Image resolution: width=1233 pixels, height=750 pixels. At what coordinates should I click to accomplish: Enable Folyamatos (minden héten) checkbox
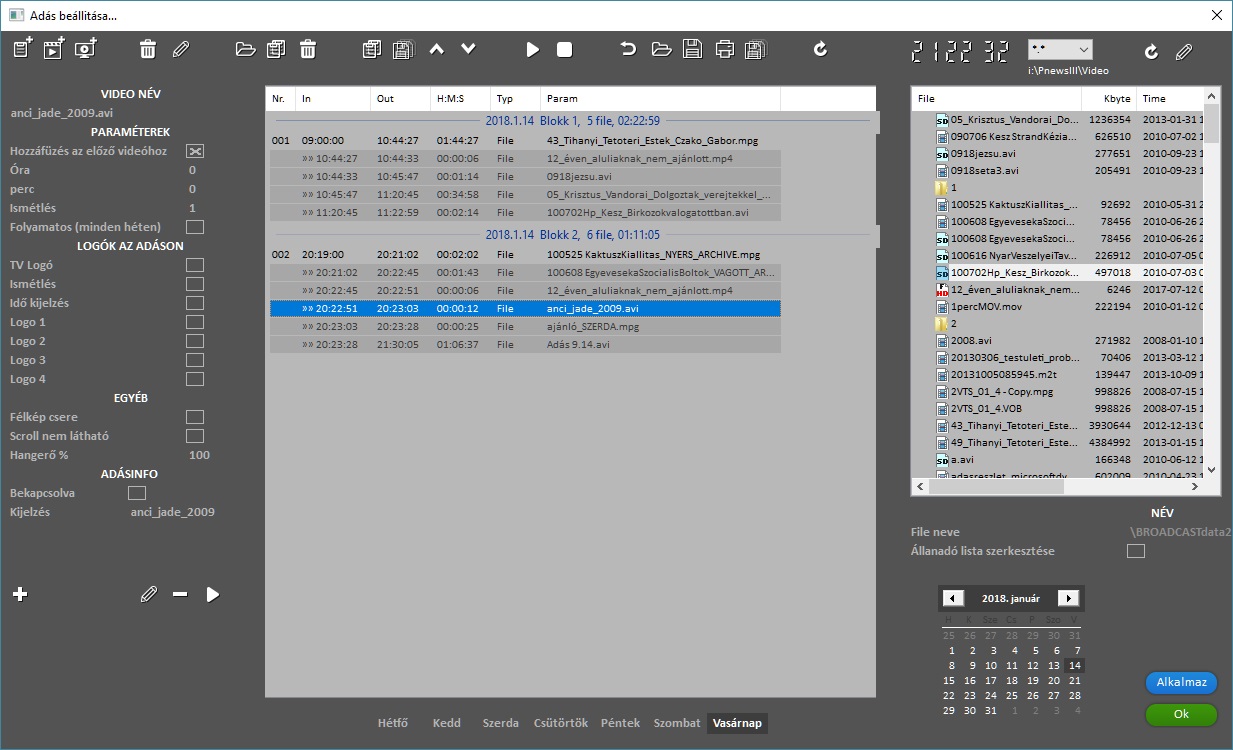click(195, 227)
